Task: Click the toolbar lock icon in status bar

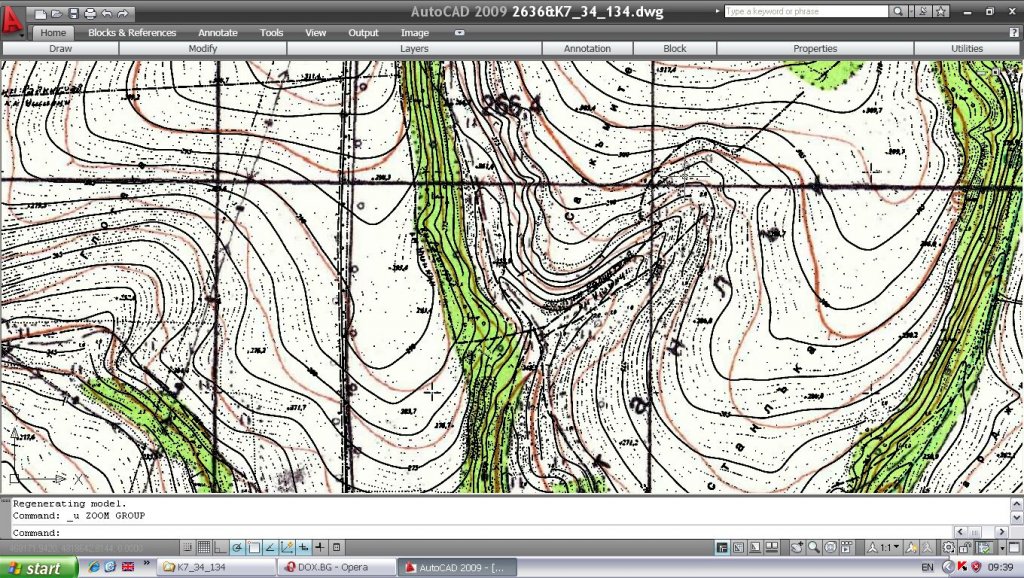Action: [964, 547]
